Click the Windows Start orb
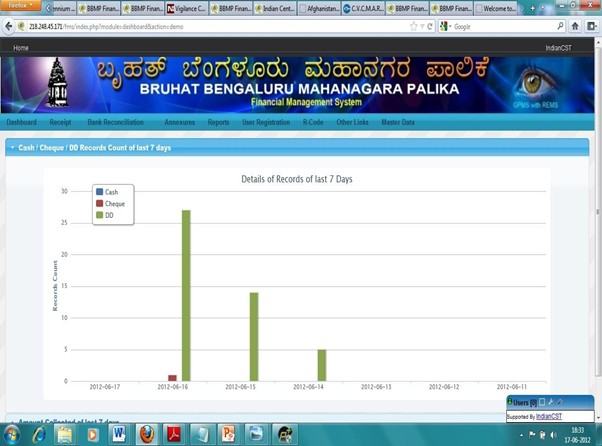Screen dimensions: 602x446 [12, 435]
